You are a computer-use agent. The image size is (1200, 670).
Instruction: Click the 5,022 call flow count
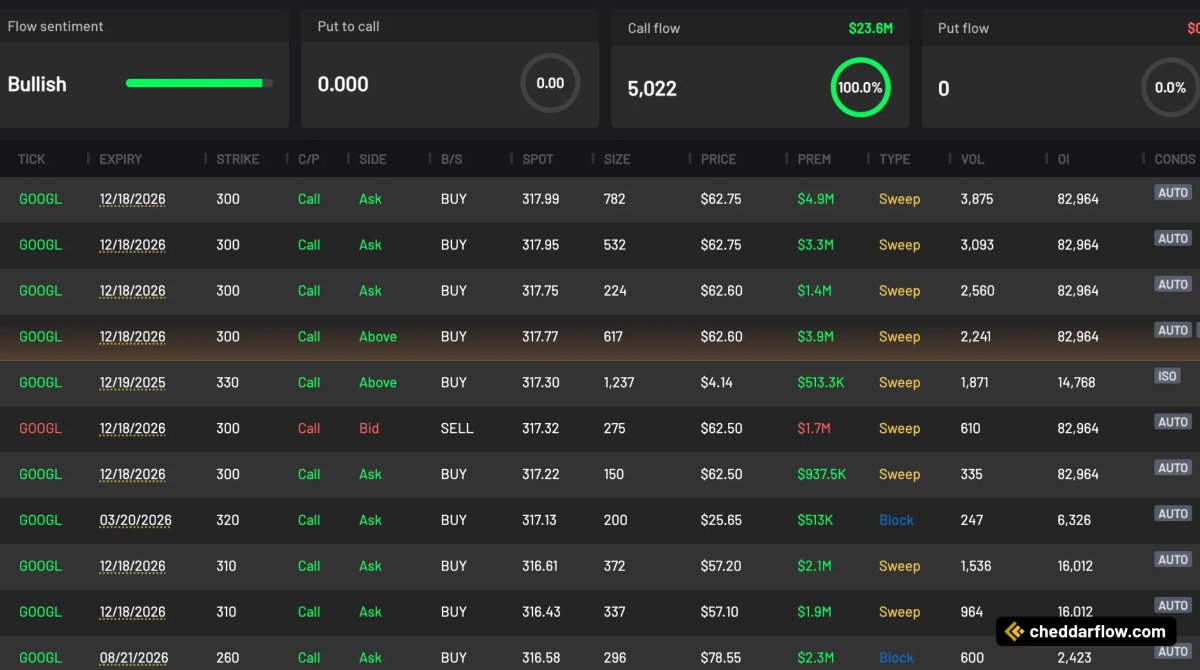click(652, 88)
